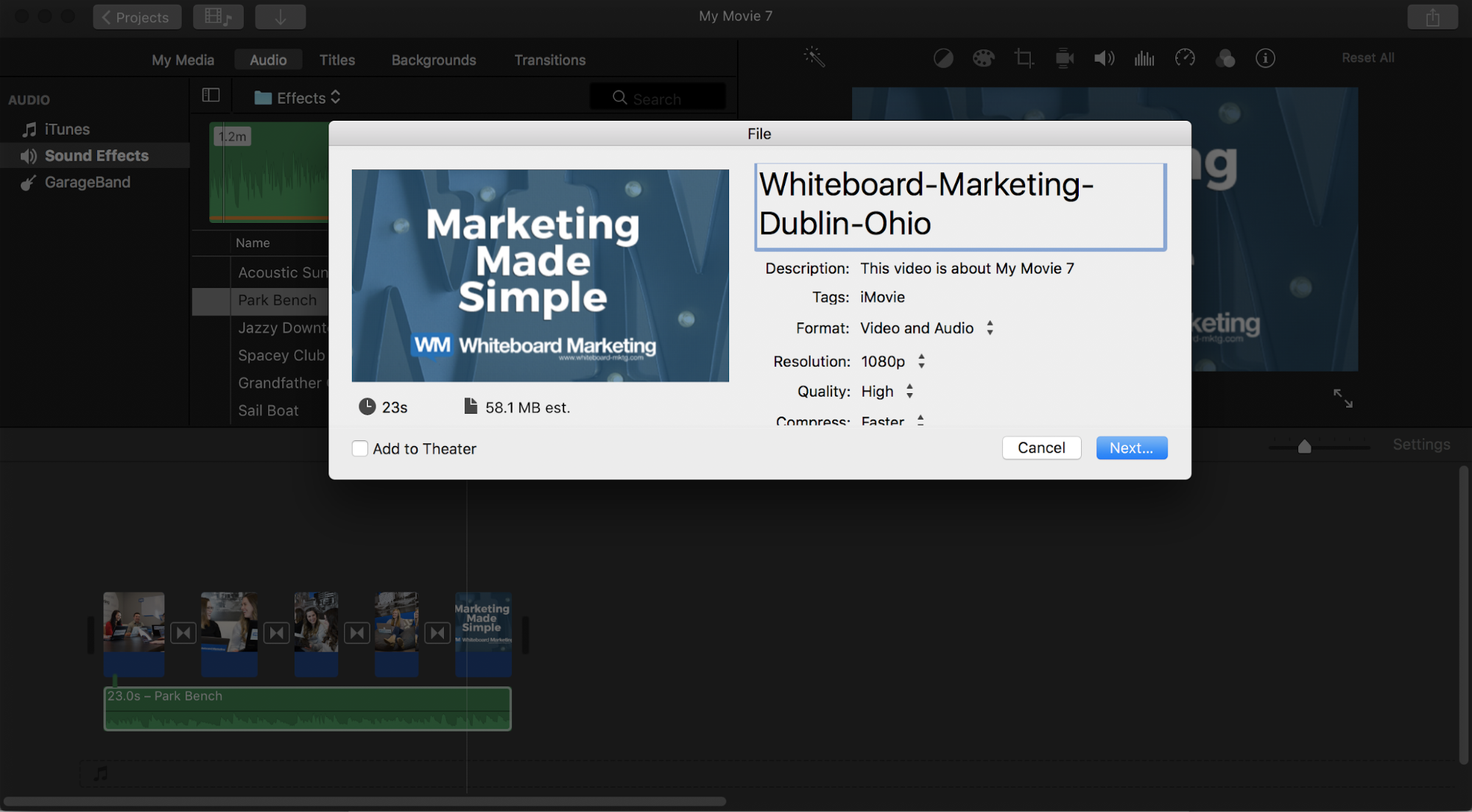1472x812 pixels.
Task: Click Reset All adjustments
Action: [x=1367, y=57]
